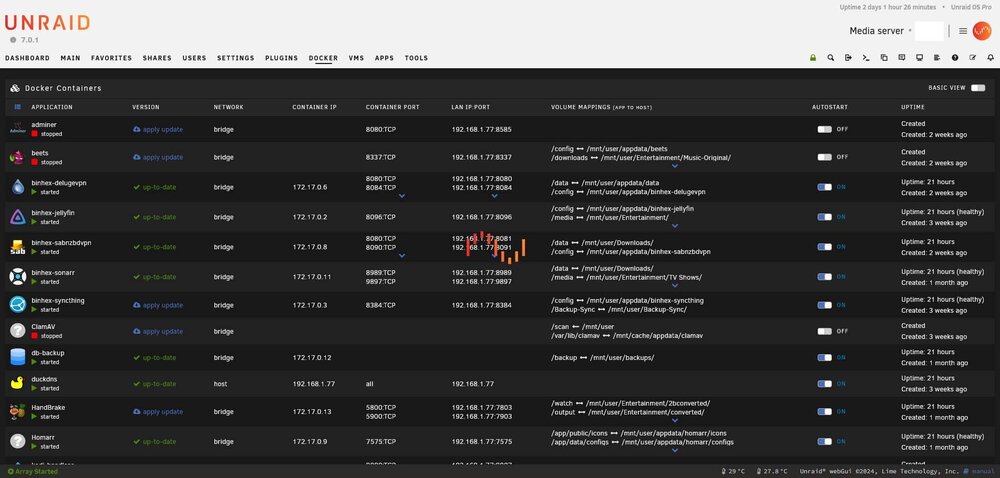This screenshot has width=1000, height=478.
Task: Click the binhex-jellyfin container icon
Action: coord(17,217)
